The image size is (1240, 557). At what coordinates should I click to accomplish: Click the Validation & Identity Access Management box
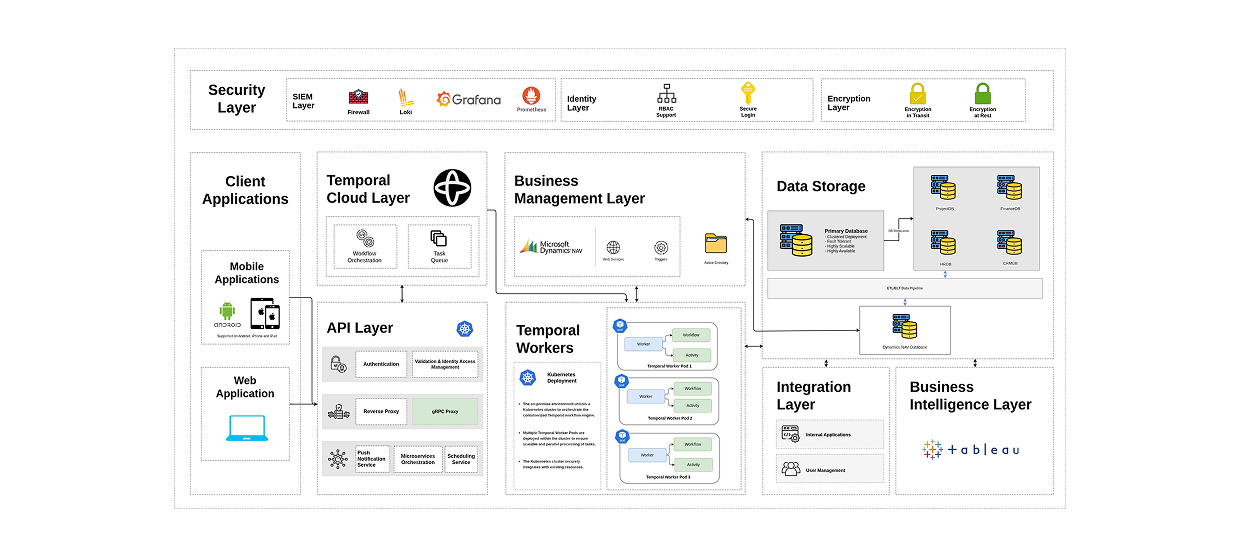pyautogui.click(x=444, y=364)
